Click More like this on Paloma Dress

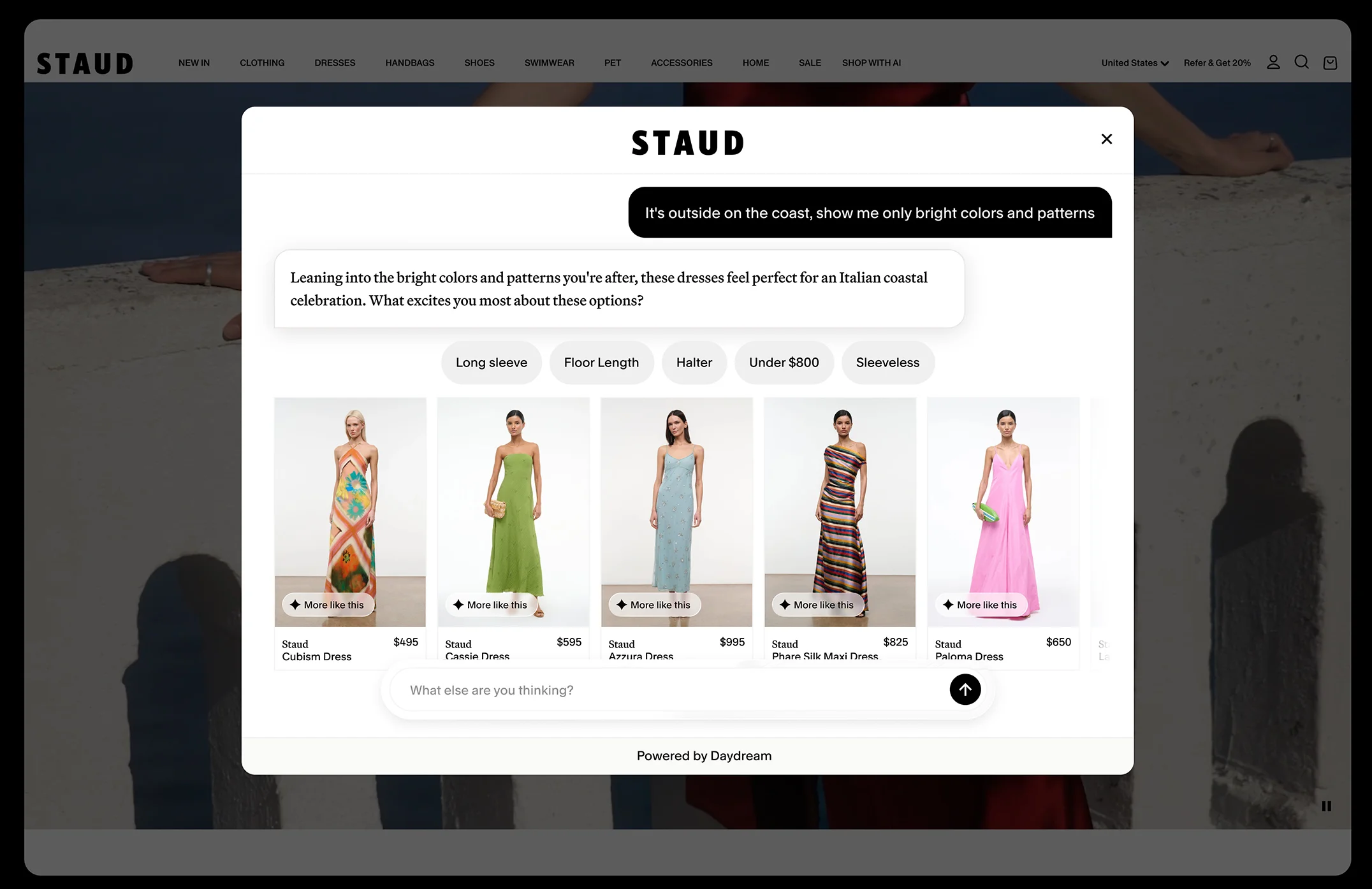pos(981,605)
